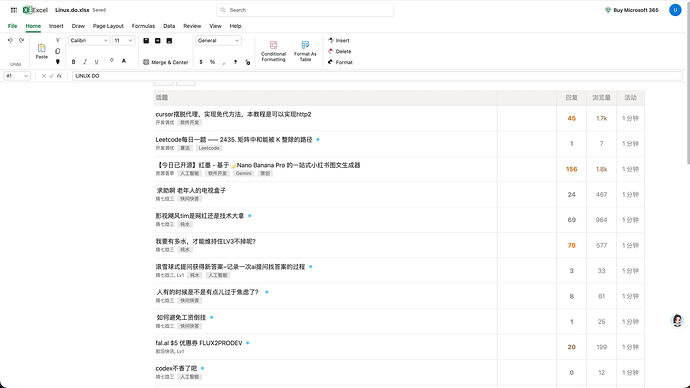Screen dimensions: 690x388
Task: Apply currency dollar format
Action: 201,62
